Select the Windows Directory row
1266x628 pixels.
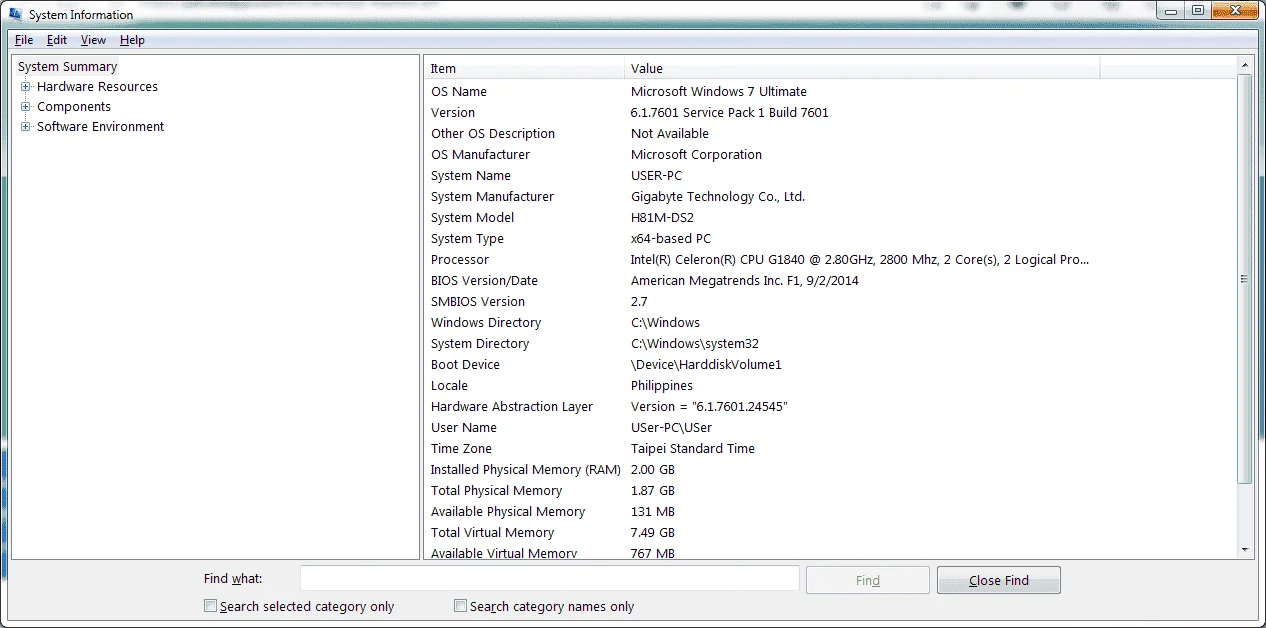pyautogui.click(x=830, y=323)
